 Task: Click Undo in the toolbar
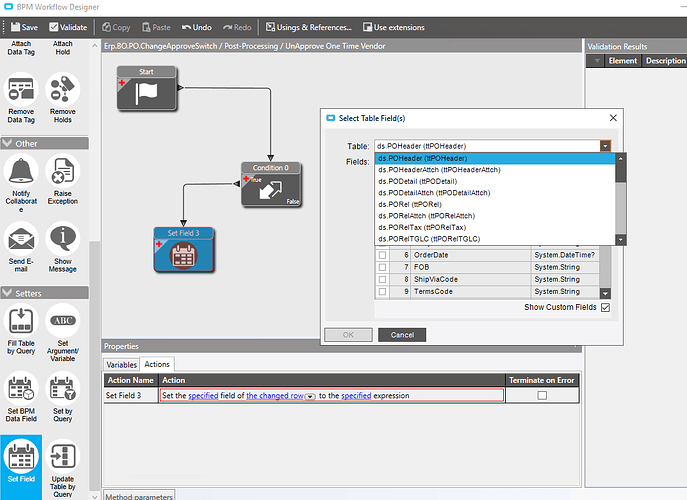tap(197, 27)
